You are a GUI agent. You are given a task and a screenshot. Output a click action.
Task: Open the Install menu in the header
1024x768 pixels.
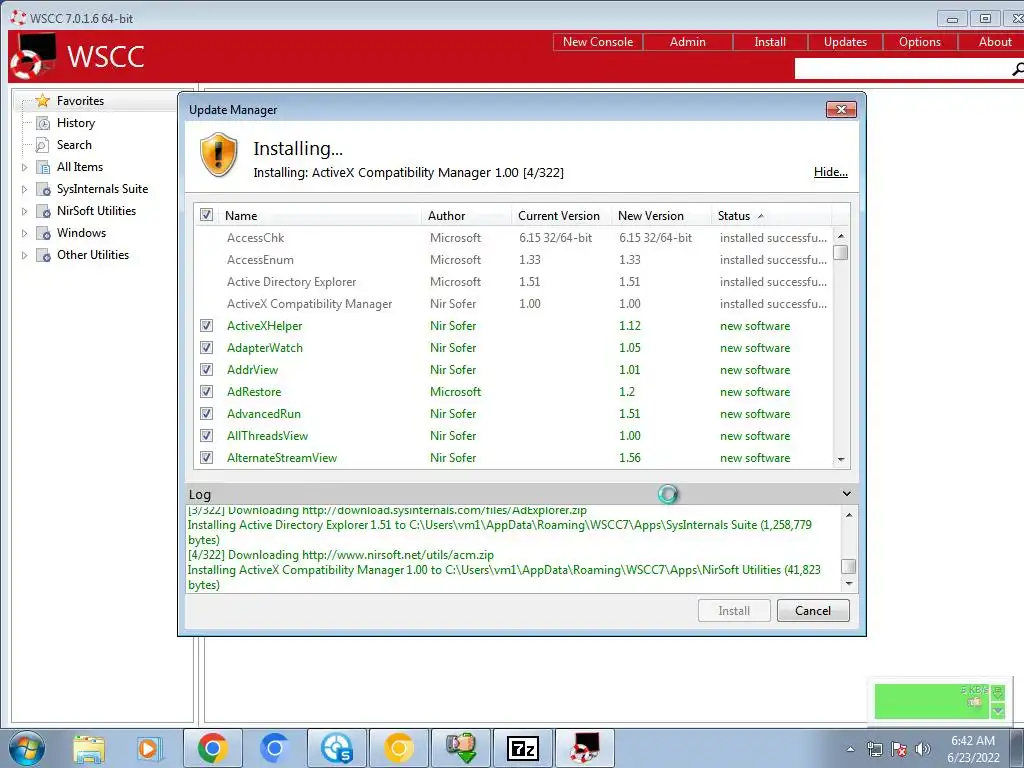(x=770, y=42)
